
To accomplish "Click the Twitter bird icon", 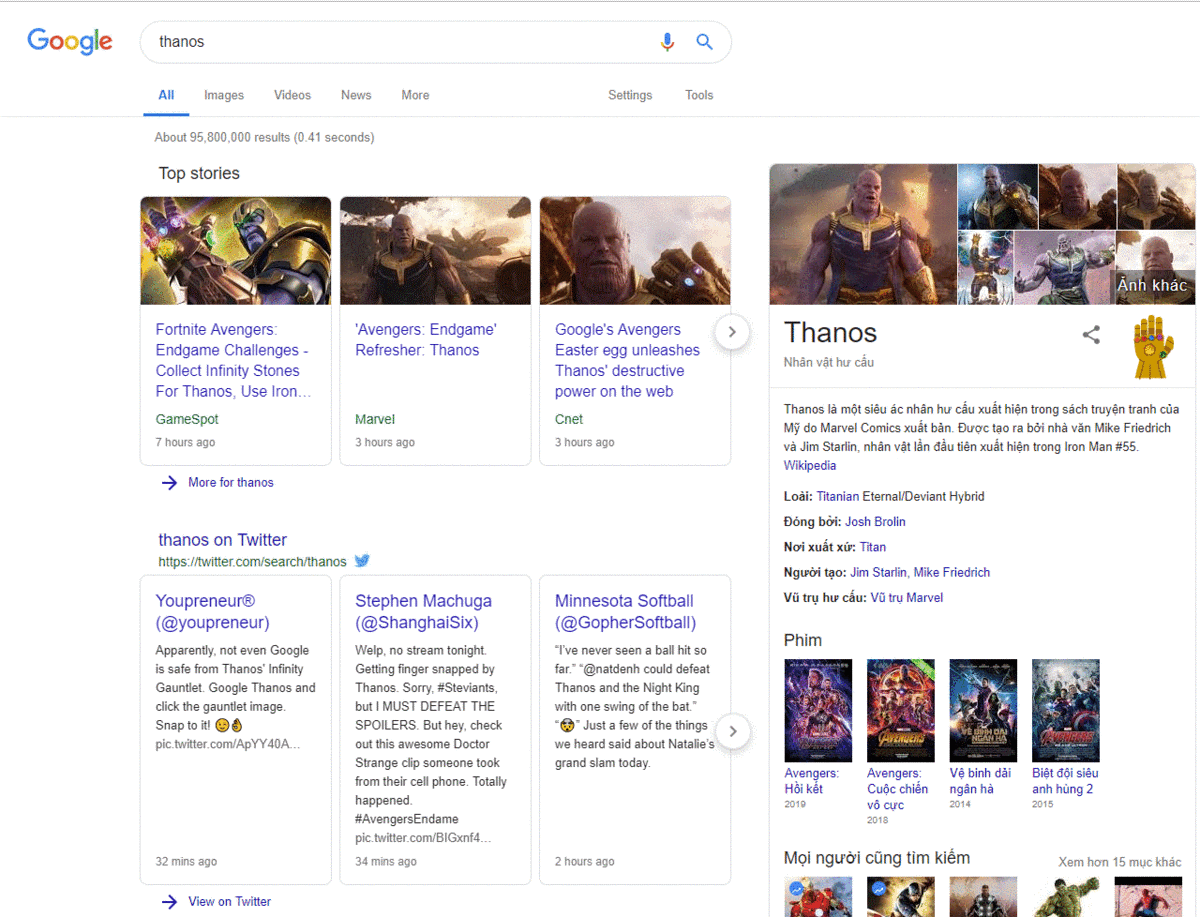I will click(x=362, y=561).
